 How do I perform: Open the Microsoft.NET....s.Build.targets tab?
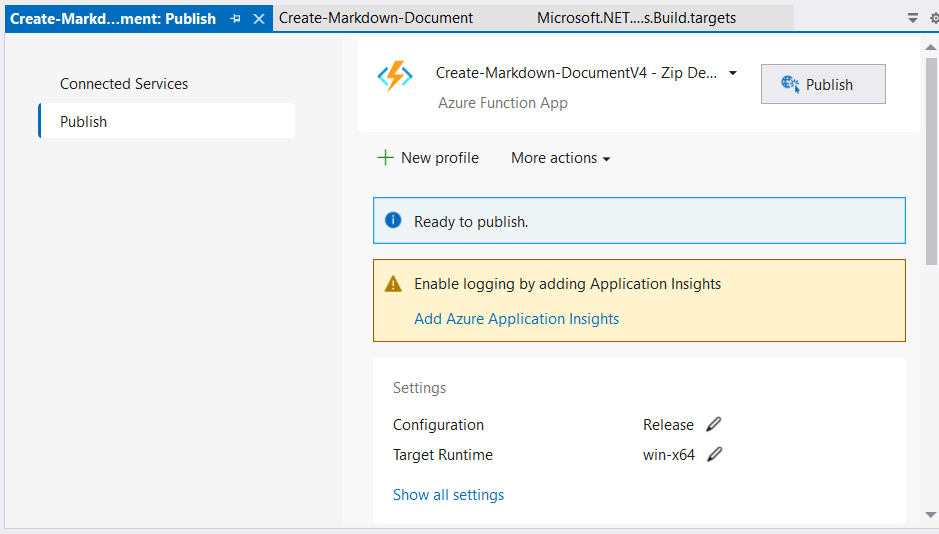636,19
